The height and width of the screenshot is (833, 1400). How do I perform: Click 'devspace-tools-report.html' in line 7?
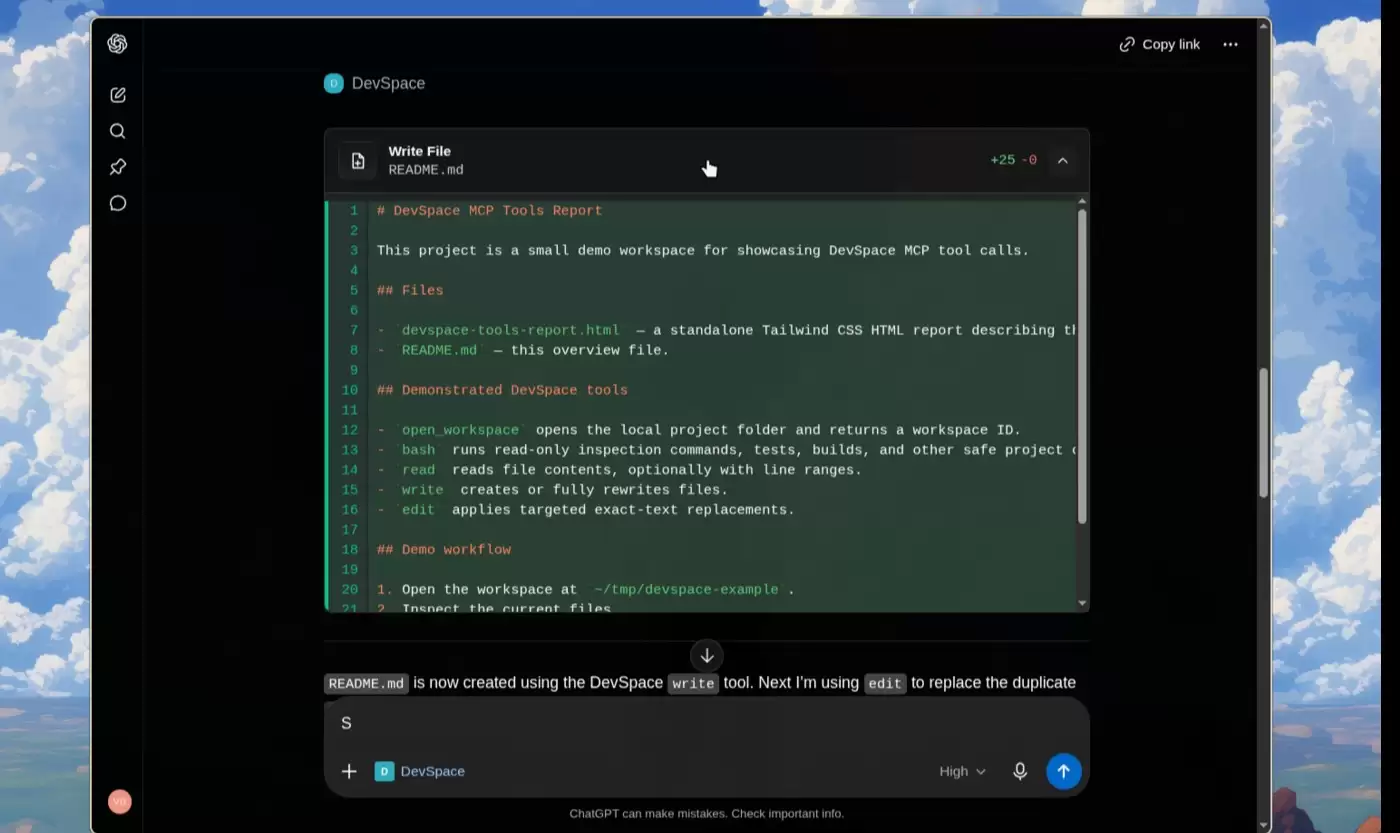coord(510,330)
